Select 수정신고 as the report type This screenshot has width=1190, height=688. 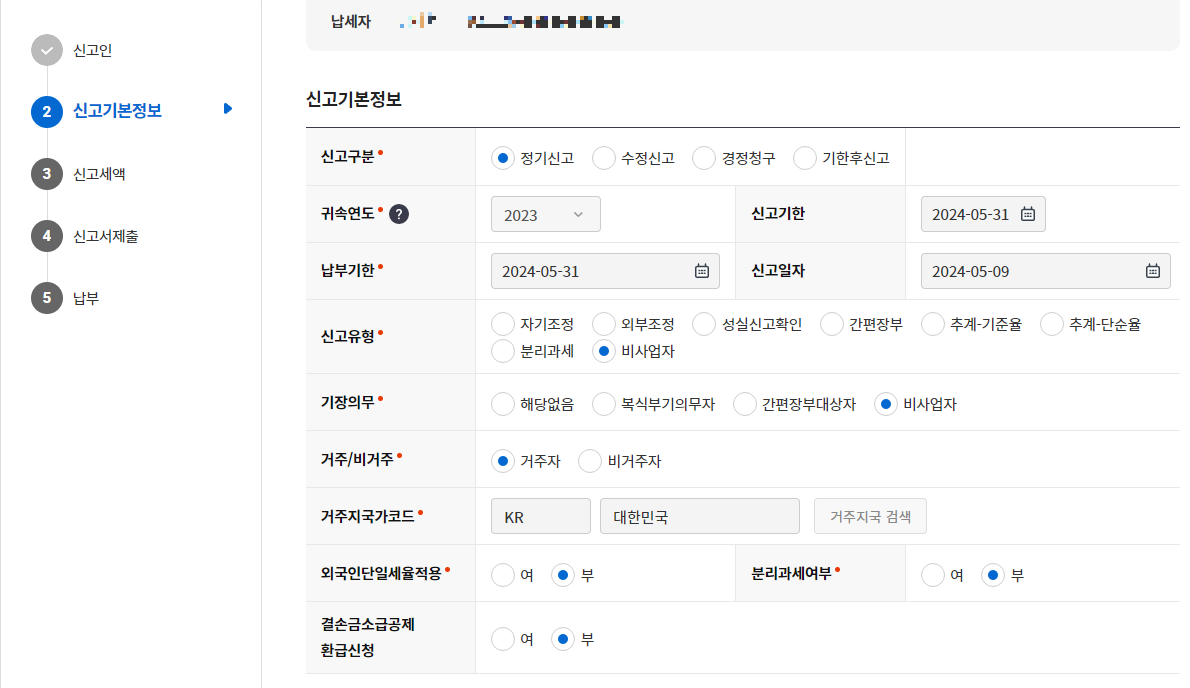(604, 157)
